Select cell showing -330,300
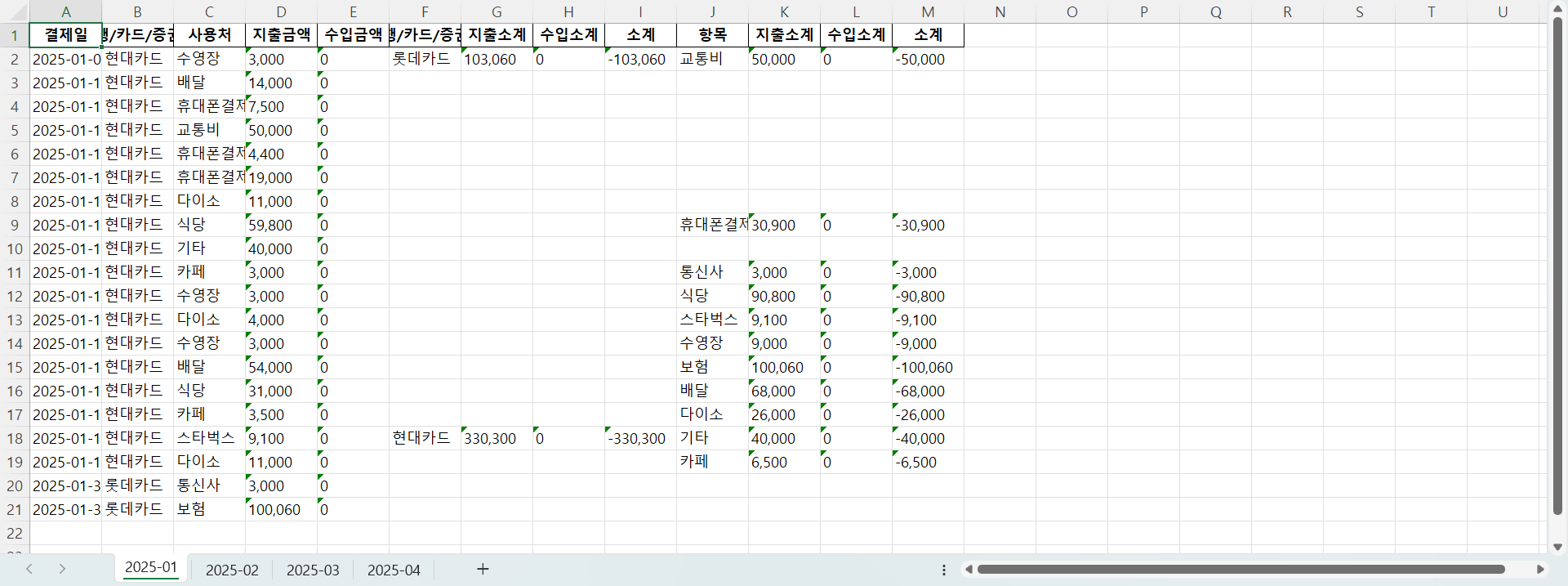 click(640, 438)
